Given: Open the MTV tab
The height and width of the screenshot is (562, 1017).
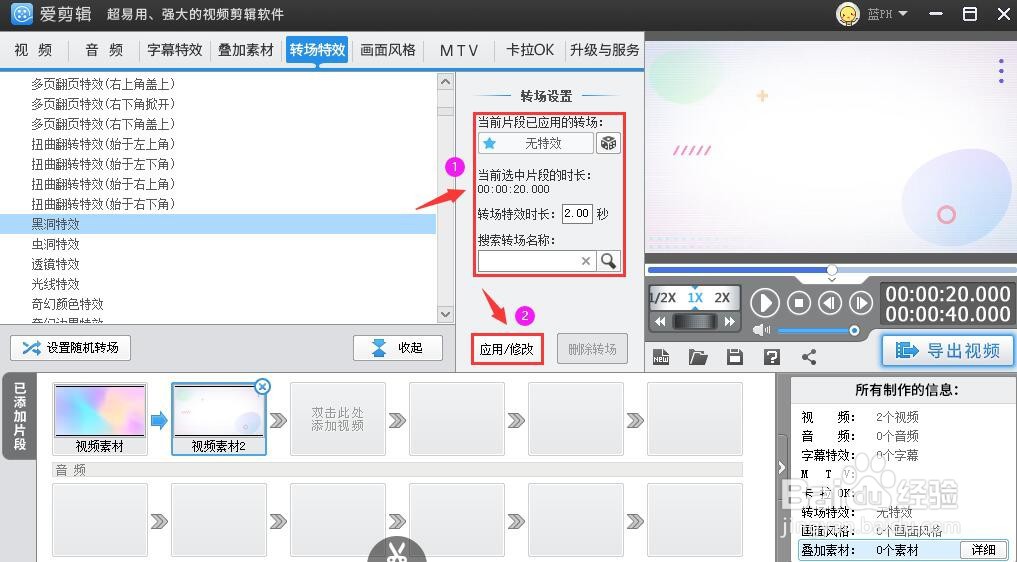Looking at the screenshot, I should click(459, 50).
